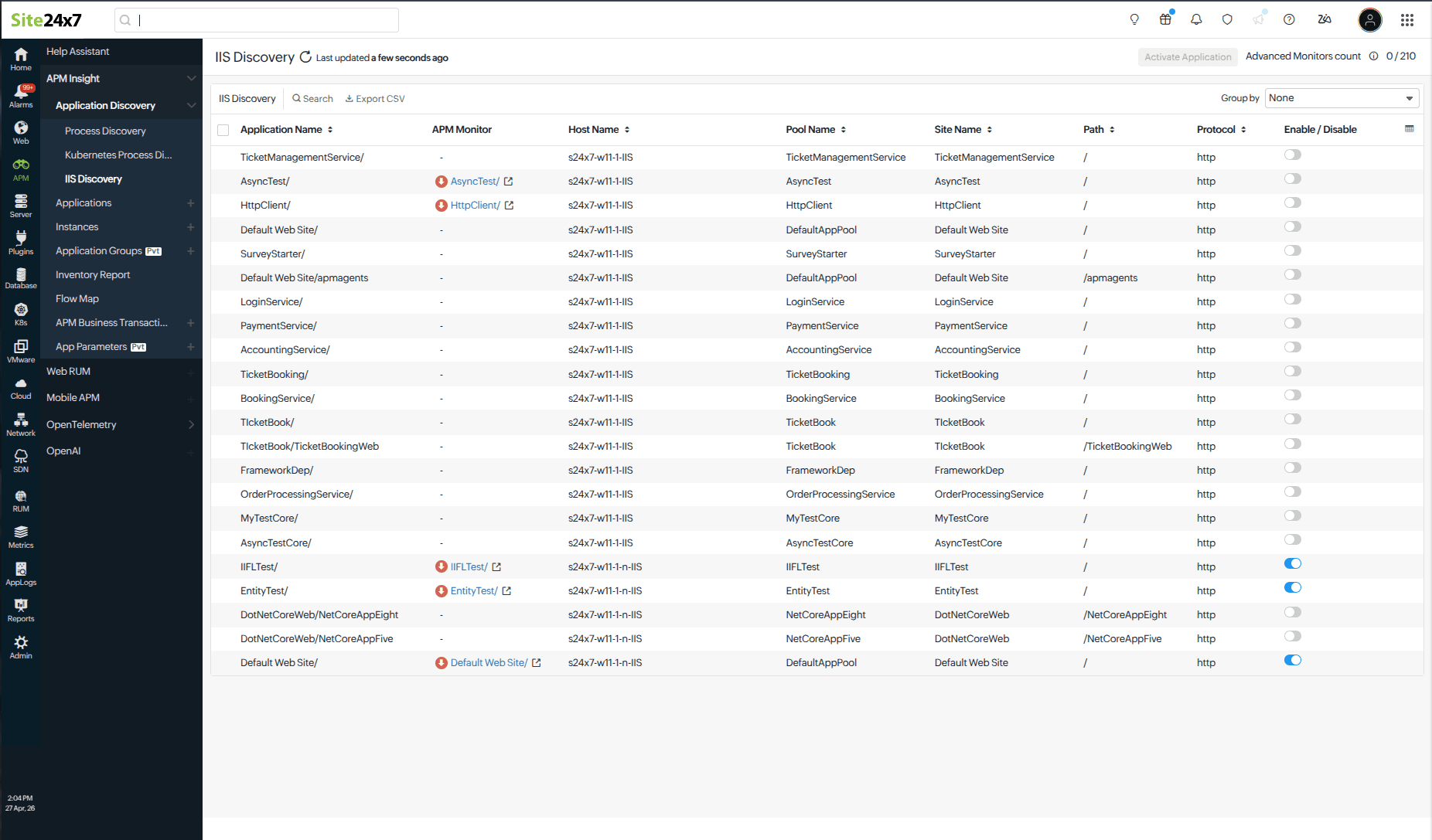Open Kubernetes Process Discovery menu item
Viewport: 1432px width, 840px height.
118,155
